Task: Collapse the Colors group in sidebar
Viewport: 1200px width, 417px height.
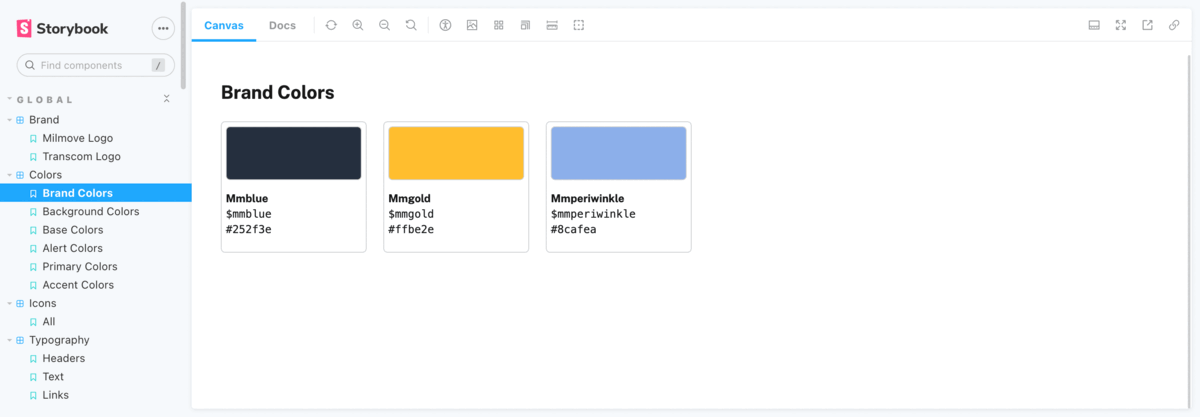Action: (45, 175)
